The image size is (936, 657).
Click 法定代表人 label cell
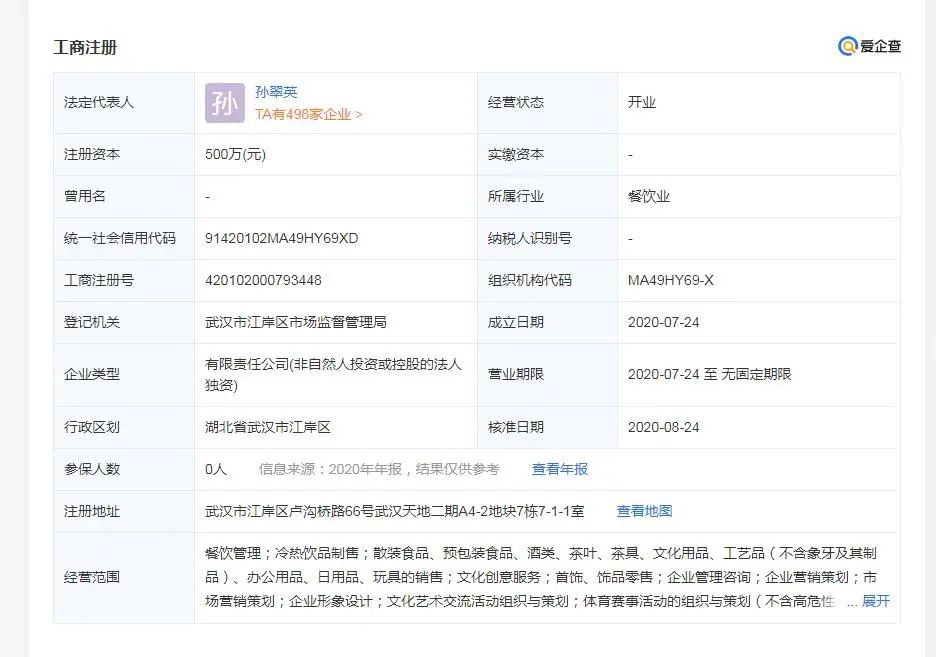[124, 103]
